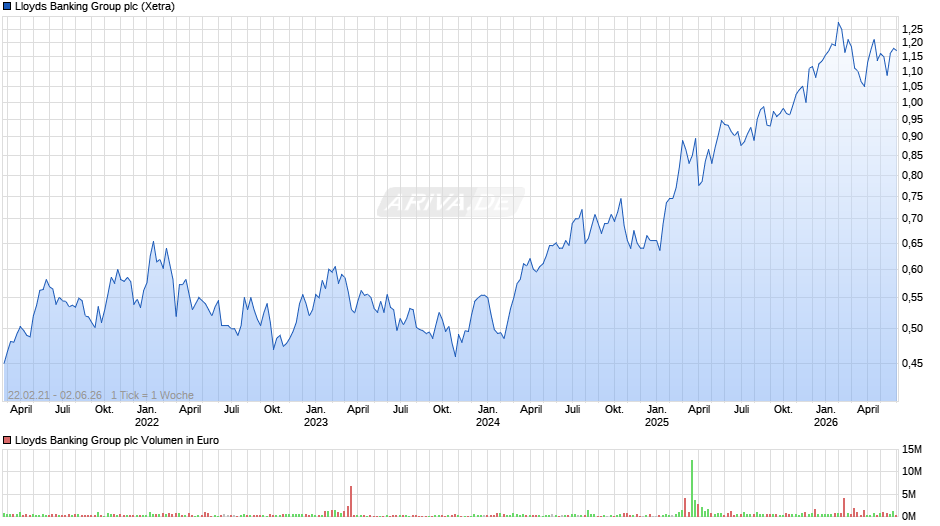
Task: Click the 2022 year label on time axis
Action: (147, 422)
